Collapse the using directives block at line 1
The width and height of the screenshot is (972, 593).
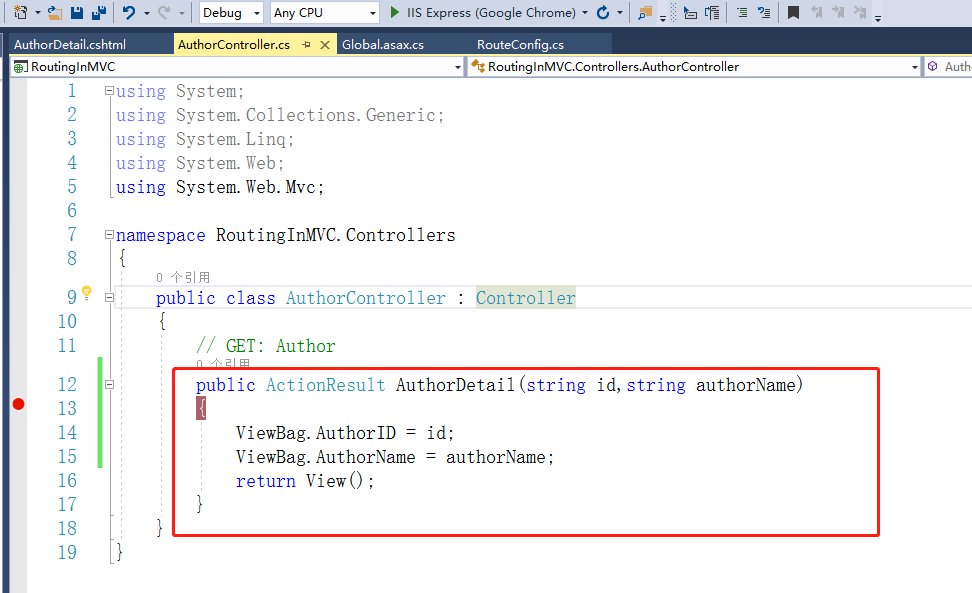tap(109, 91)
